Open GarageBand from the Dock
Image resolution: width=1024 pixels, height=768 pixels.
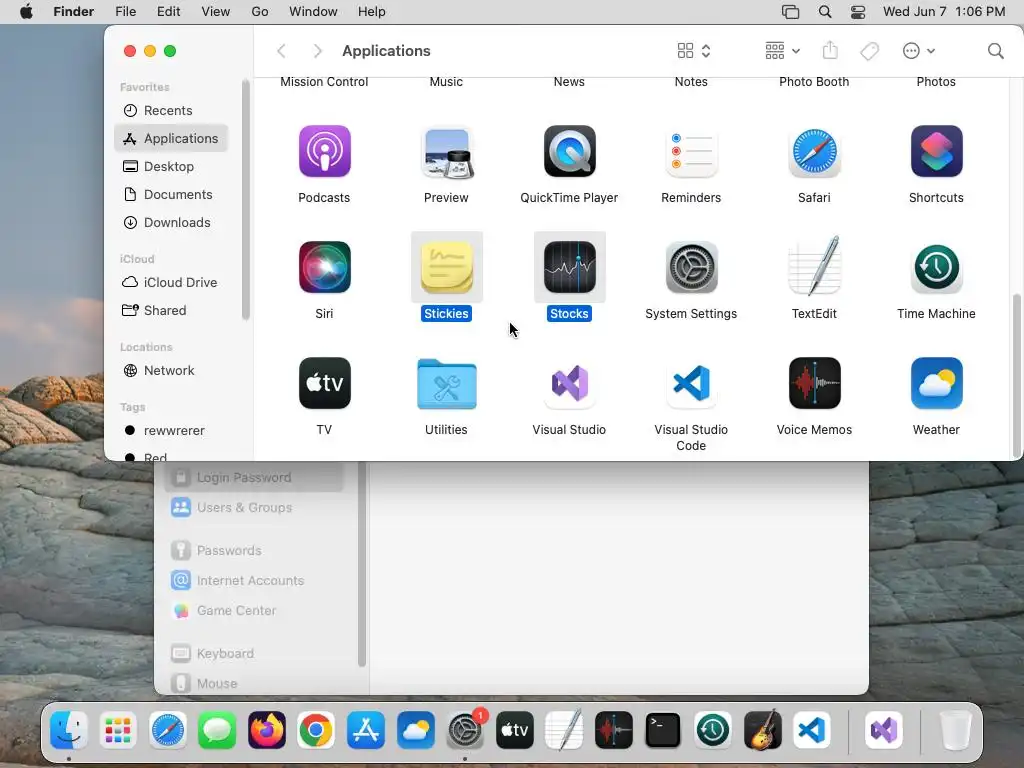coord(762,730)
